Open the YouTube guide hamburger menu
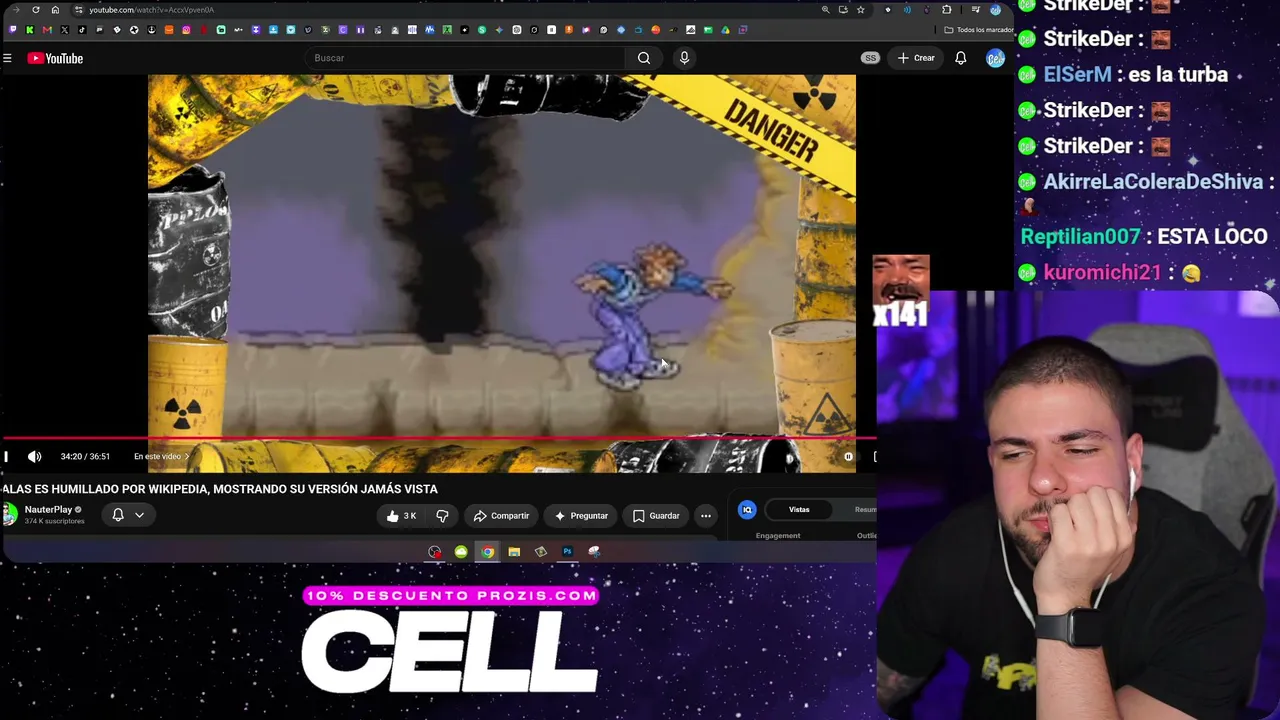Screen dimensions: 1280x720 coord(7,58)
